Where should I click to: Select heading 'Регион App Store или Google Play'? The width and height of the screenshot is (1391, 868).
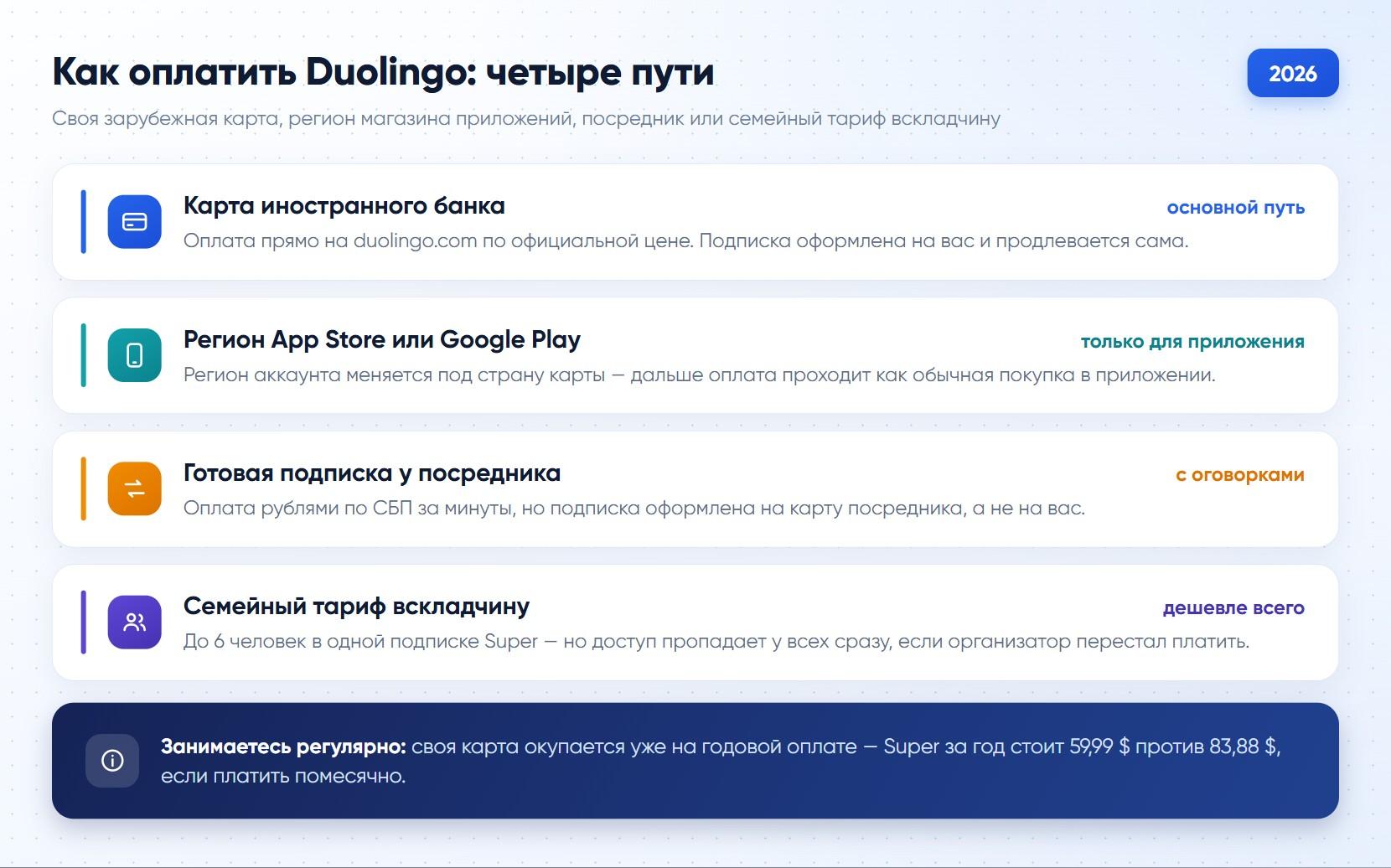[381, 339]
